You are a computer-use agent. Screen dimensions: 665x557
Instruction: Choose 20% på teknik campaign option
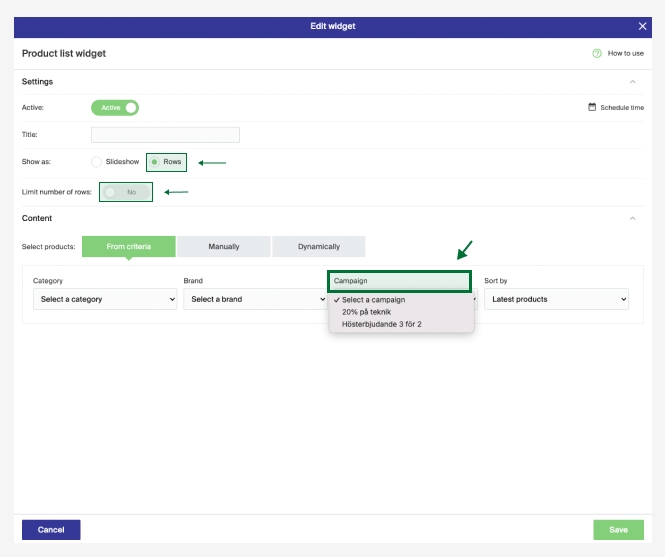(366, 312)
